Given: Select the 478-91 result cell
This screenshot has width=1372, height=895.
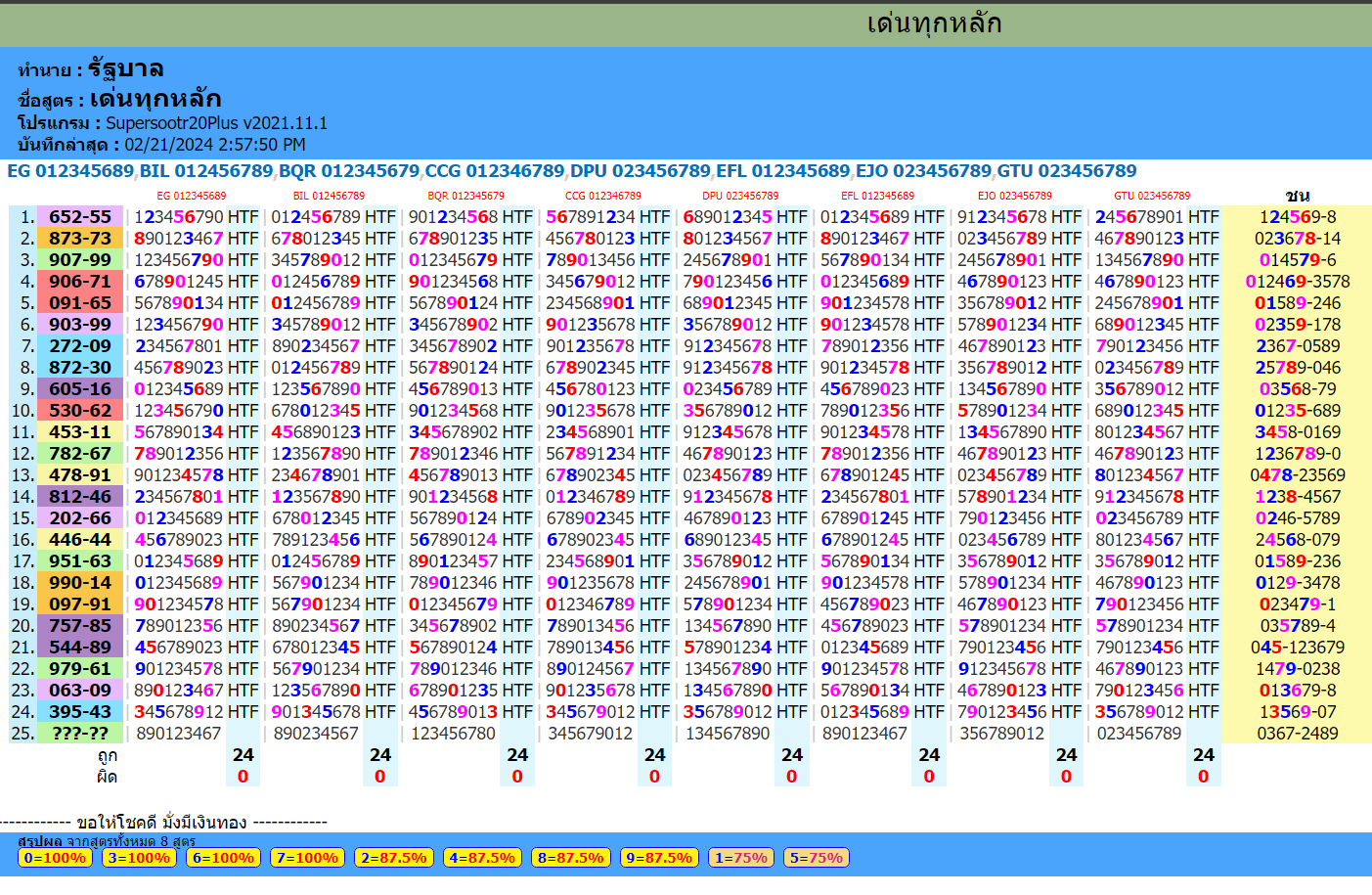Looking at the screenshot, I should pyautogui.click(x=80, y=475).
